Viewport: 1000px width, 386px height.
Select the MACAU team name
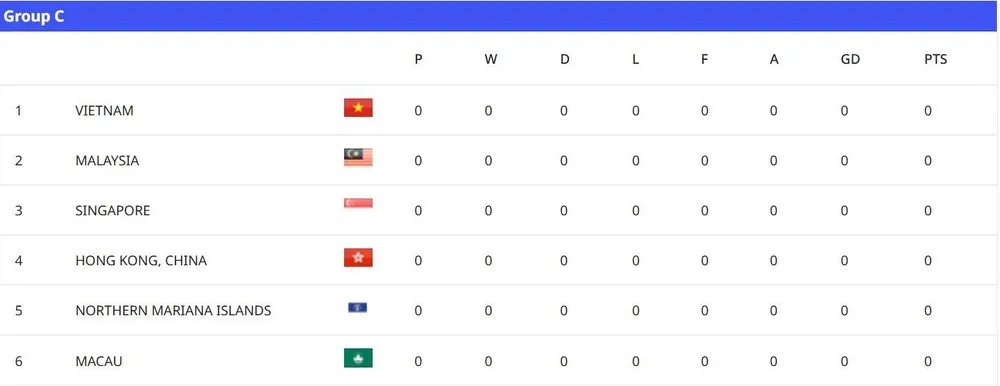click(x=99, y=361)
